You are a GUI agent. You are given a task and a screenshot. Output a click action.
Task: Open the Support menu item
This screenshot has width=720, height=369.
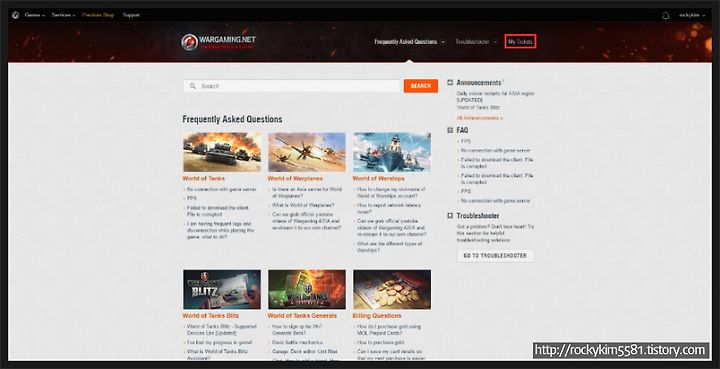pyautogui.click(x=131, y=15)
